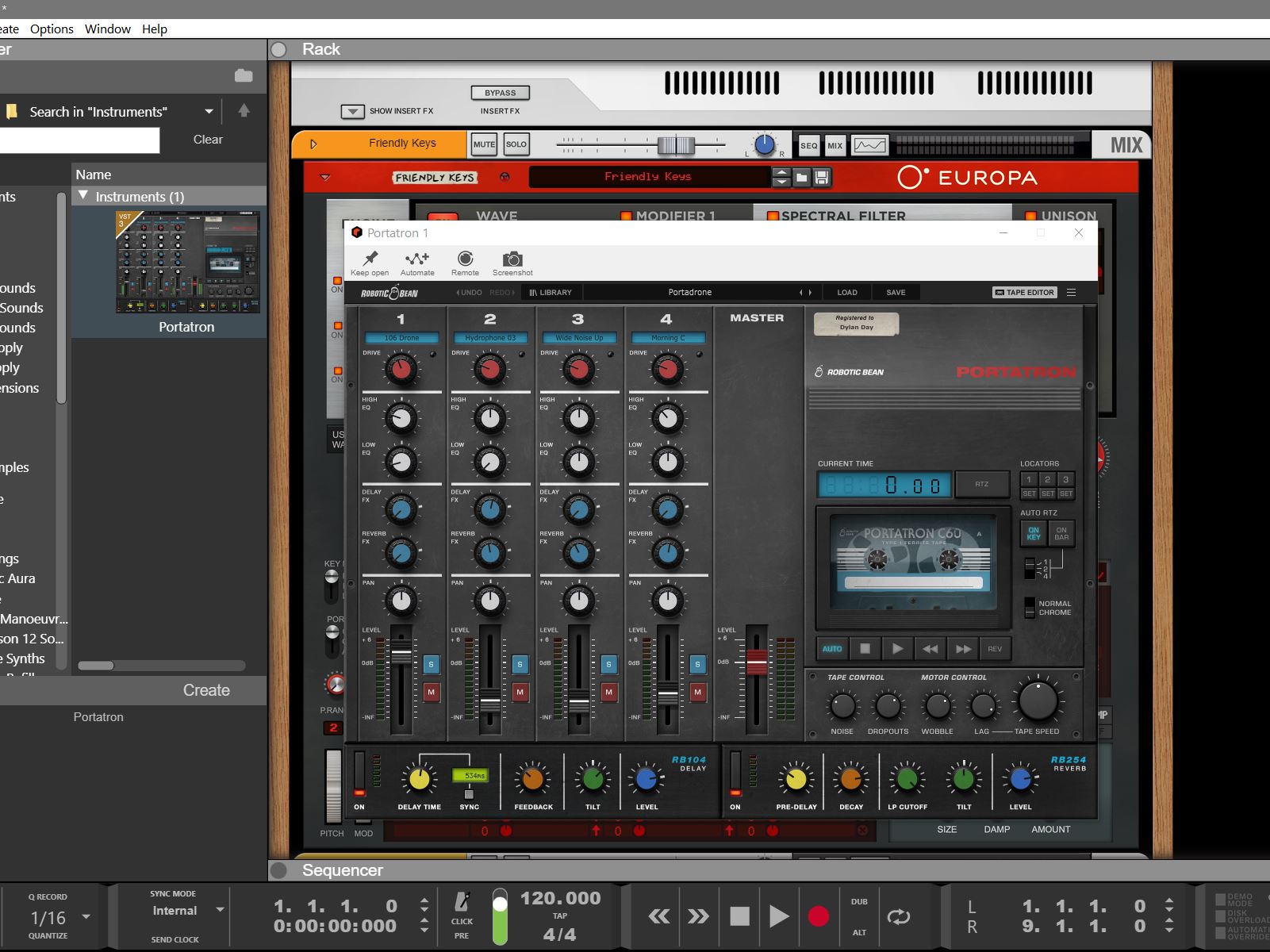Expand Show Insert FX section
1270x952 pixels.
click(352, 111)
